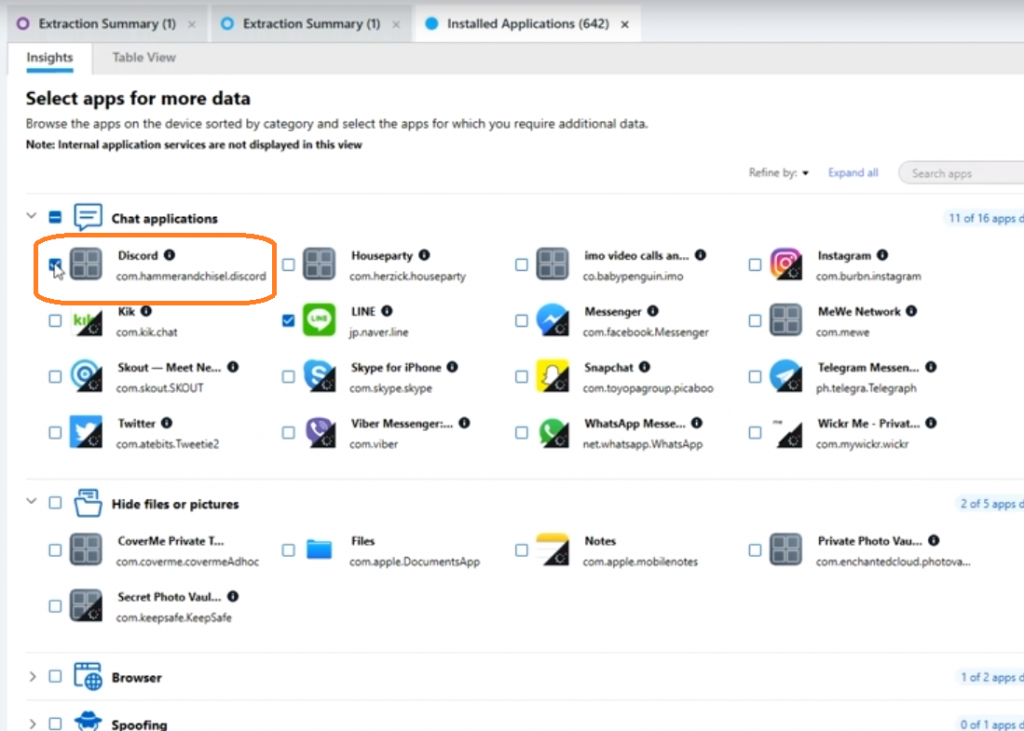Switch to second Extraction Summary tab
This screenshot has height=731, width=1024.
[x=310, y=24]
